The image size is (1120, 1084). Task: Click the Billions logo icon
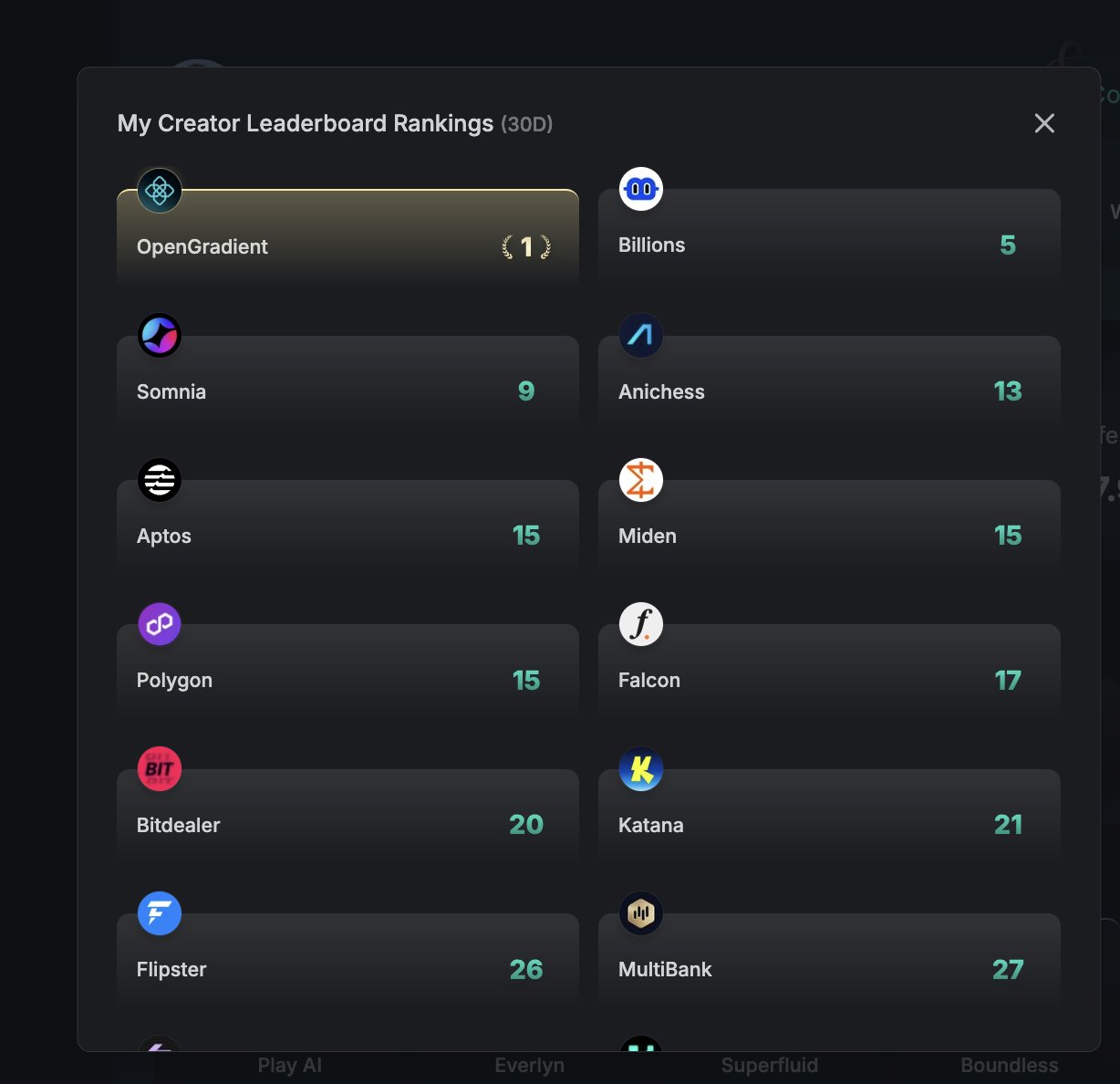tap(641, 189)
